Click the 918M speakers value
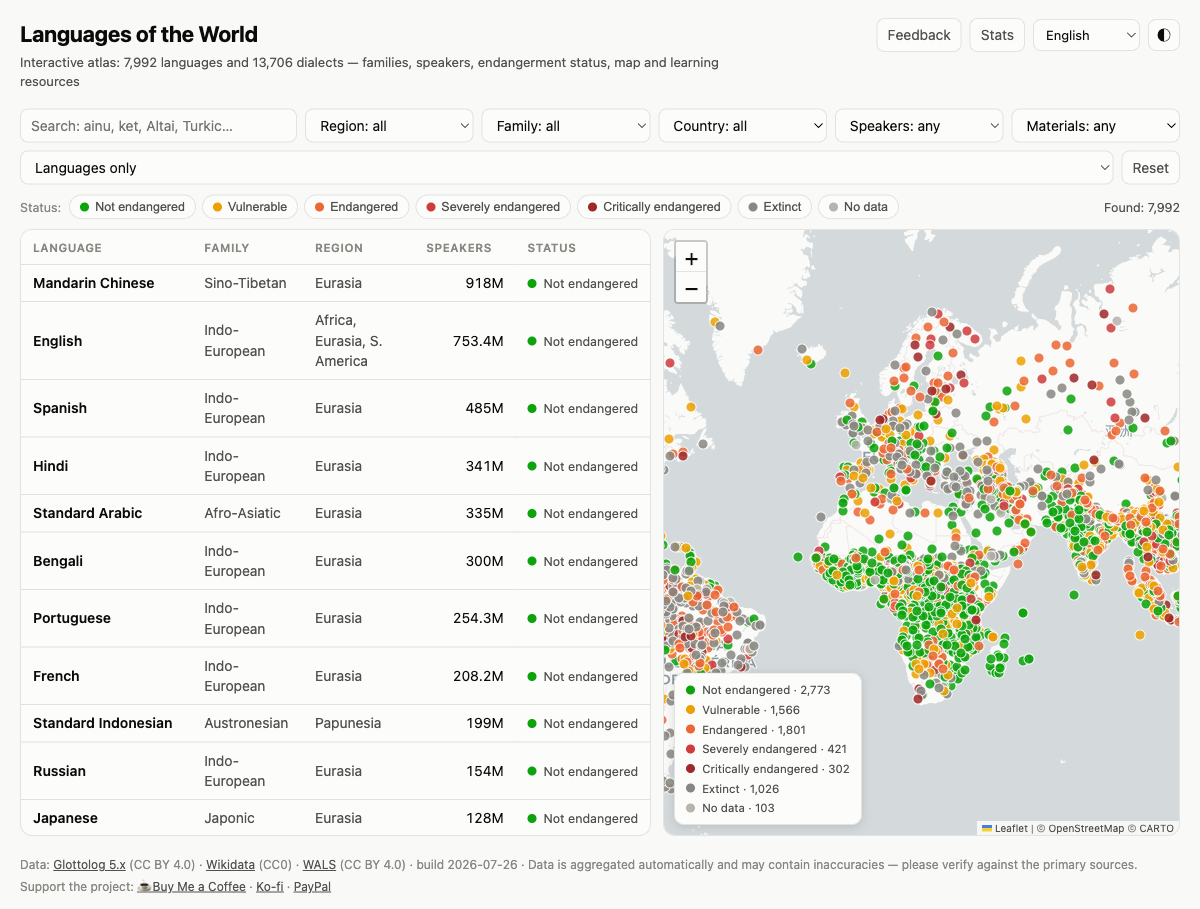Image resolution: width=1200 pixels, height=909 pixels. tap(484, 283)
